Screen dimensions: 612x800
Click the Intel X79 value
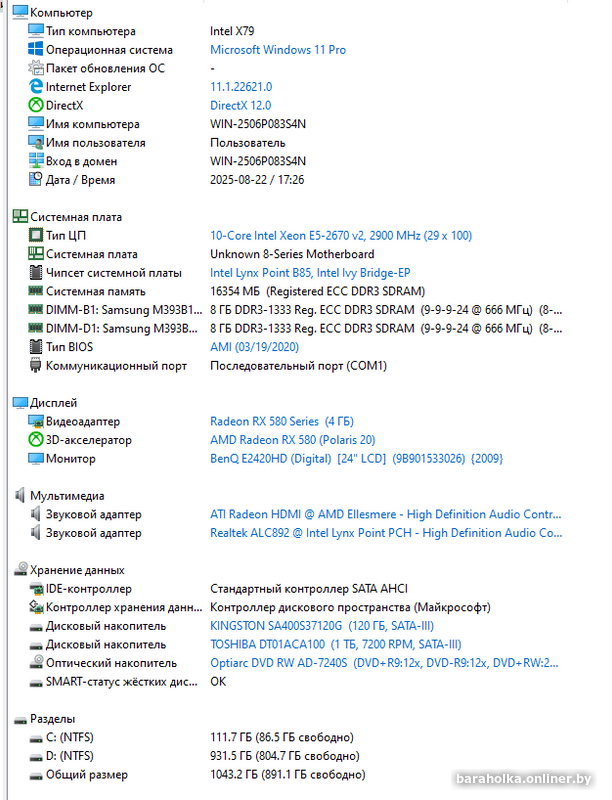tap(232, 31)
